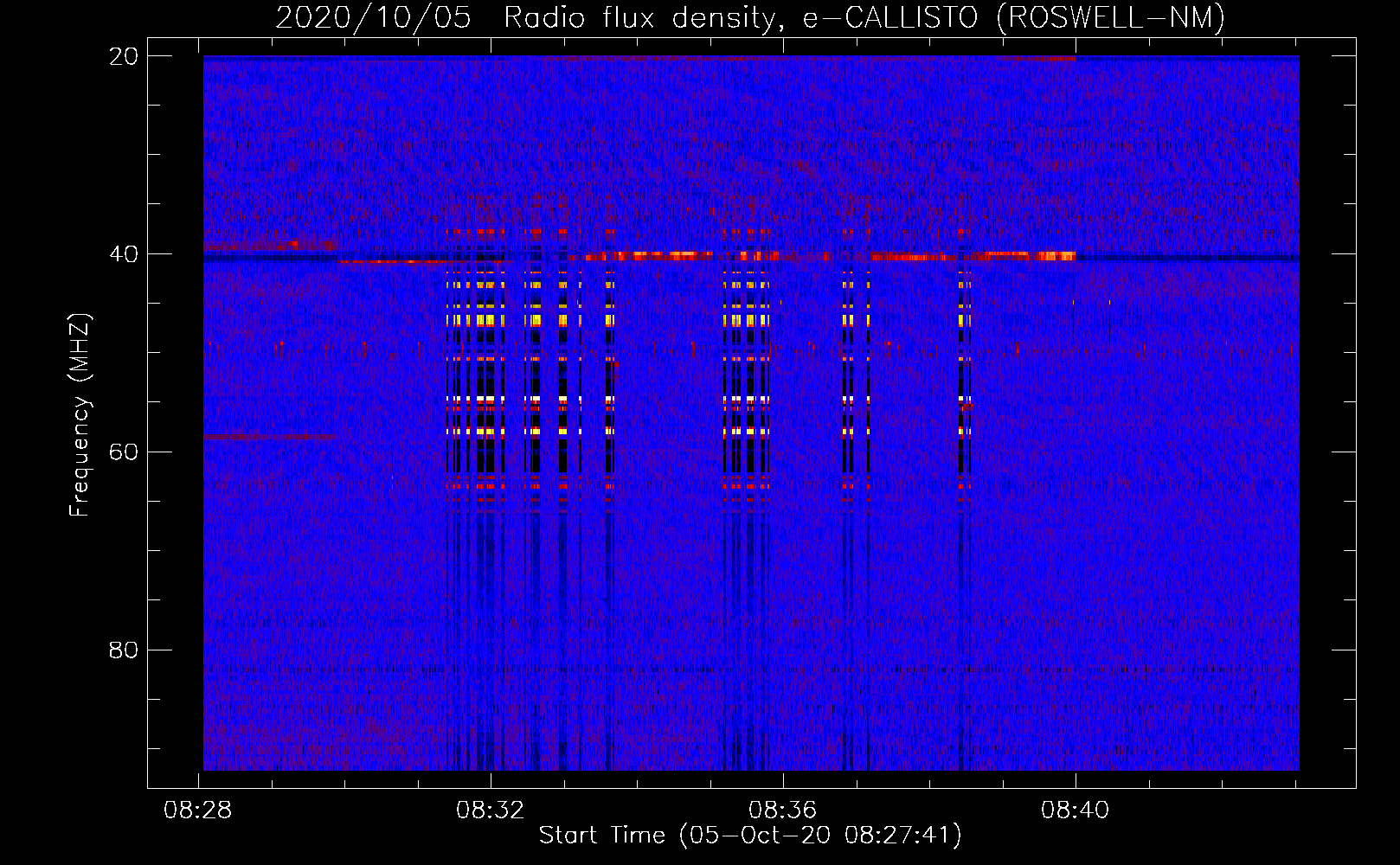Click the 40 frequency tick label
The width and height of the screenshot is (1400, 865).
124,254
